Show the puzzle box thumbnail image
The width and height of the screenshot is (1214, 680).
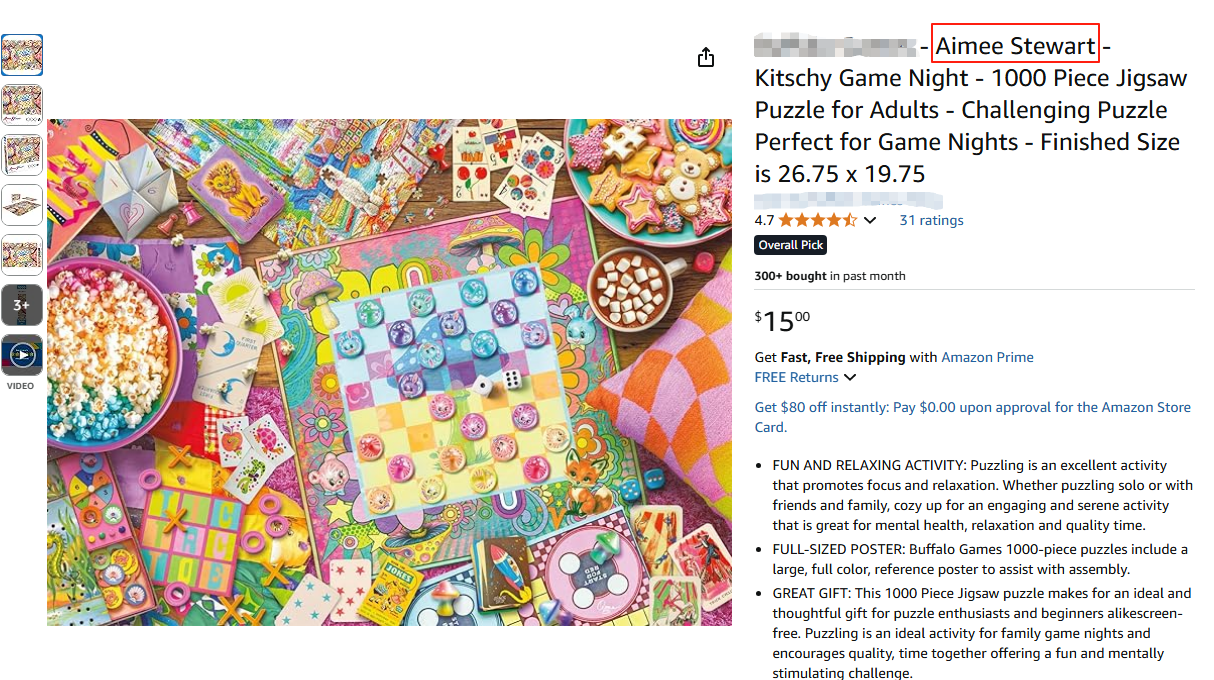coord(22,155)
